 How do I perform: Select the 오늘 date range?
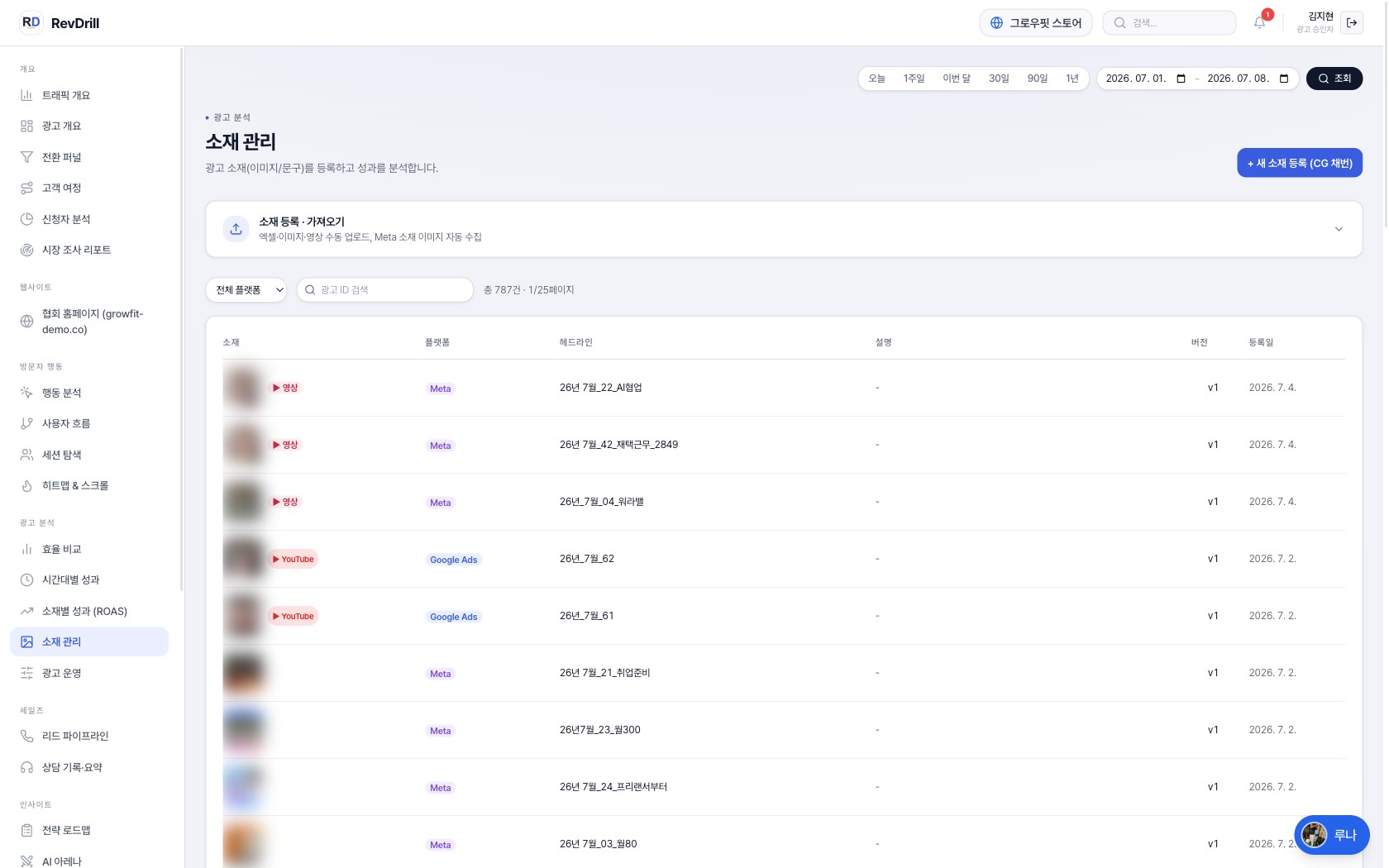[x=876, y=79]
